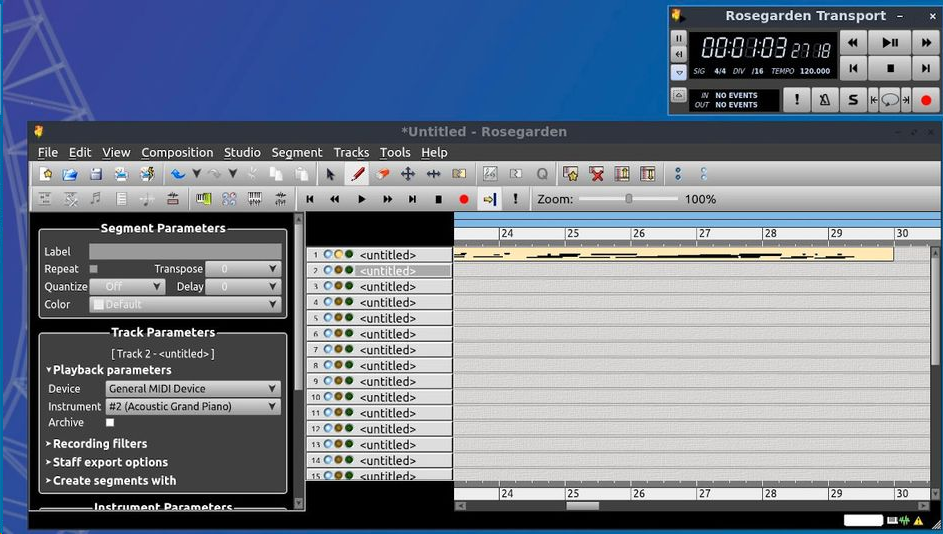Viewport: 943px width, 534px height.
Task: Move track up with the up-arrow icon
Action: tap(622, 174)
